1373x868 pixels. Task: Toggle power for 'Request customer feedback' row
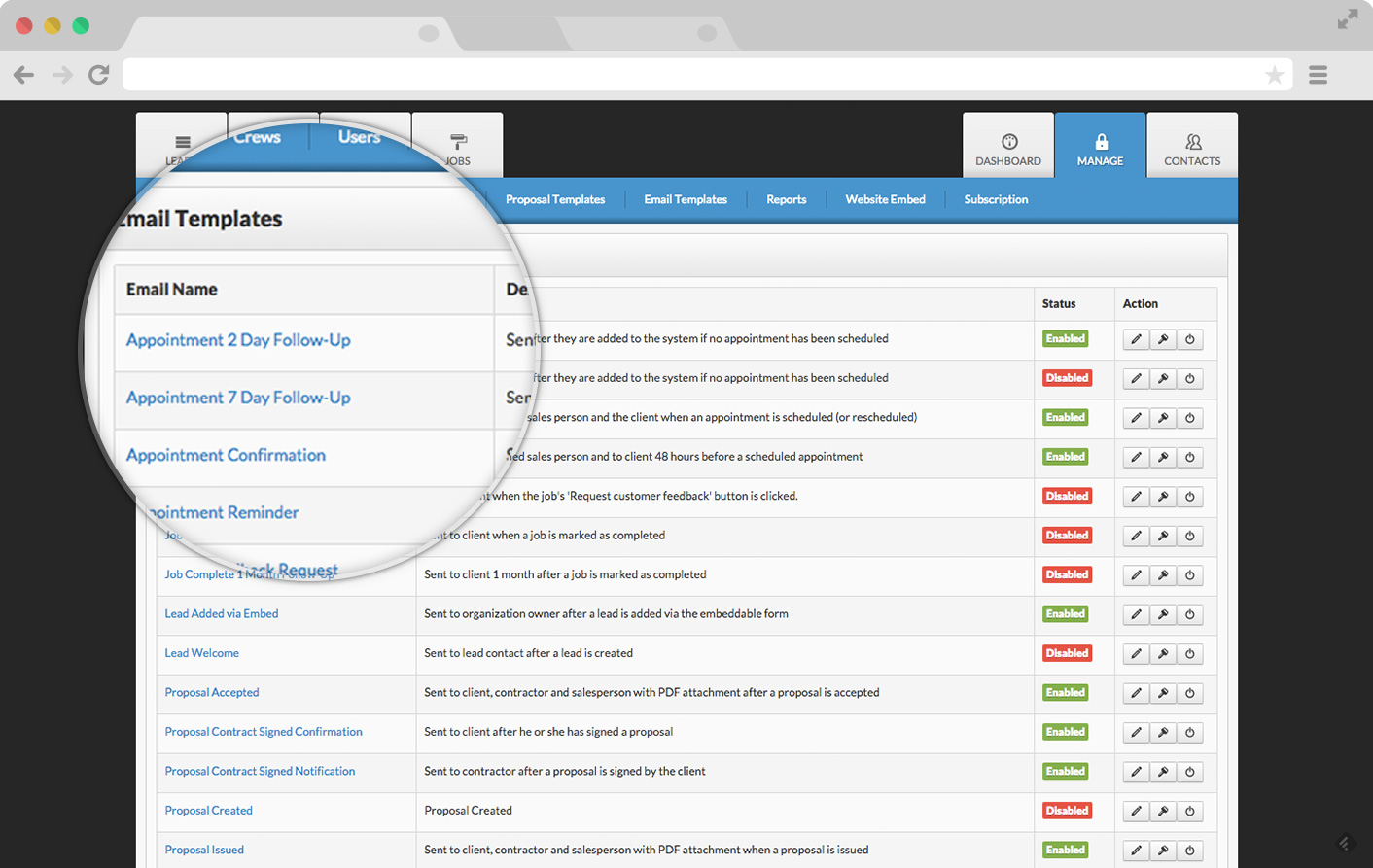tap(1190, 497)
